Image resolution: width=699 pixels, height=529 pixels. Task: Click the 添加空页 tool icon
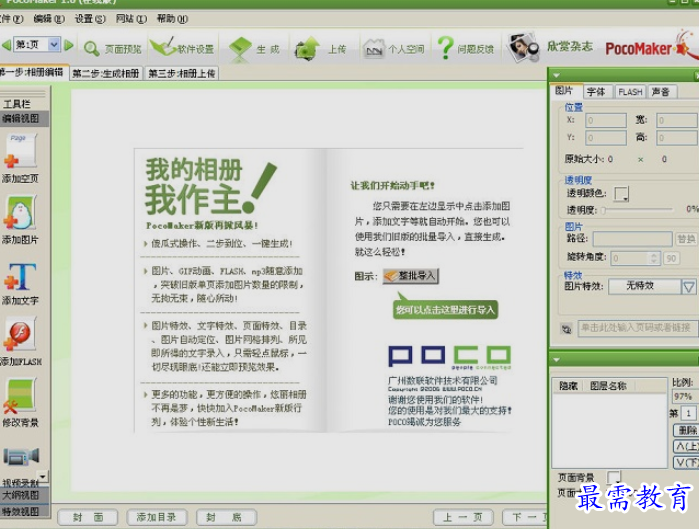pos(20,152)
